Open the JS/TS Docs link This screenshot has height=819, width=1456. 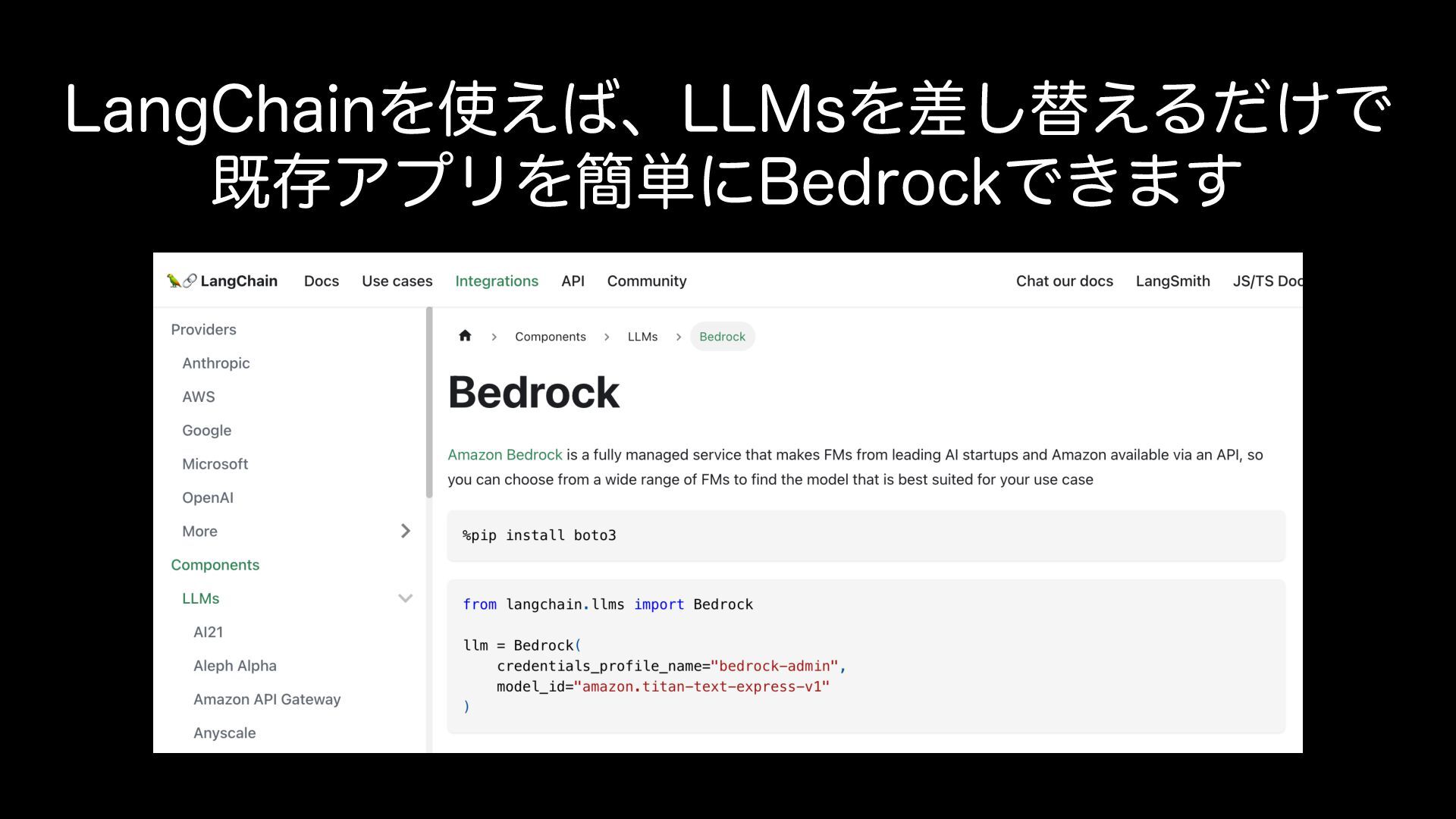click(1267, 281)
